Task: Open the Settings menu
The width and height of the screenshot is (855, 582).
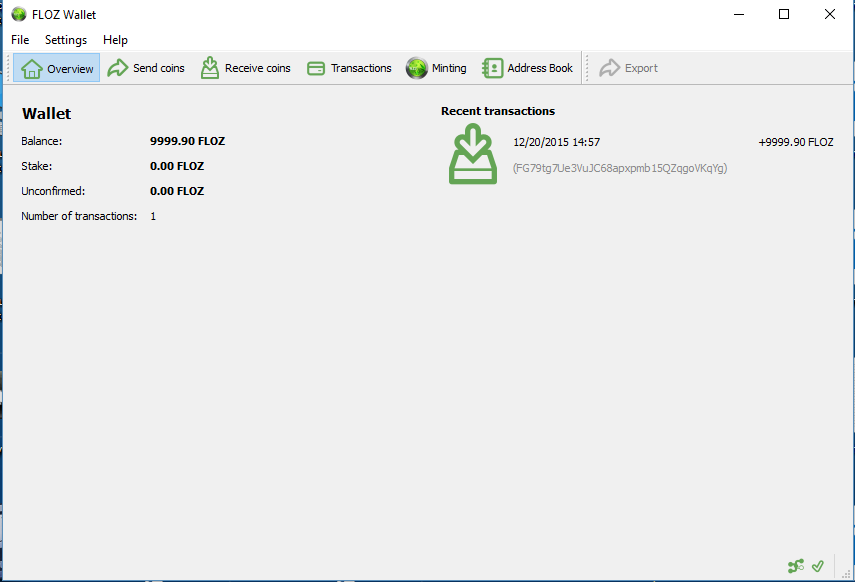Action: click(66, 40)
